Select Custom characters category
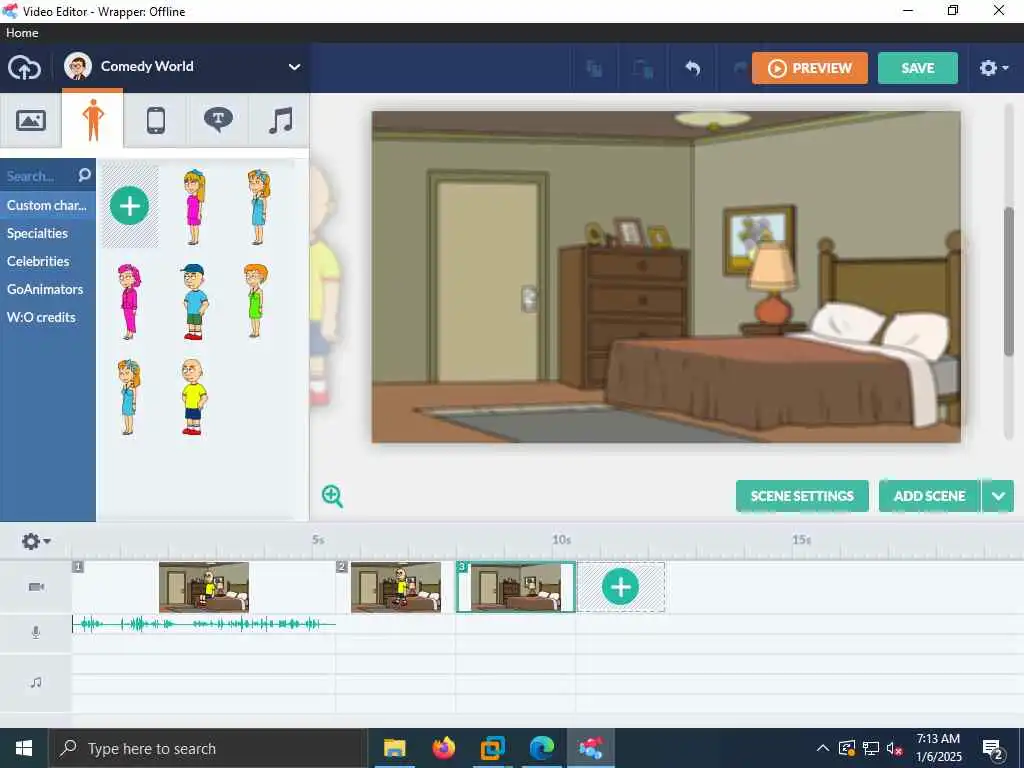The width and height of the screenshot is (1024, 768). coord(47,205)
